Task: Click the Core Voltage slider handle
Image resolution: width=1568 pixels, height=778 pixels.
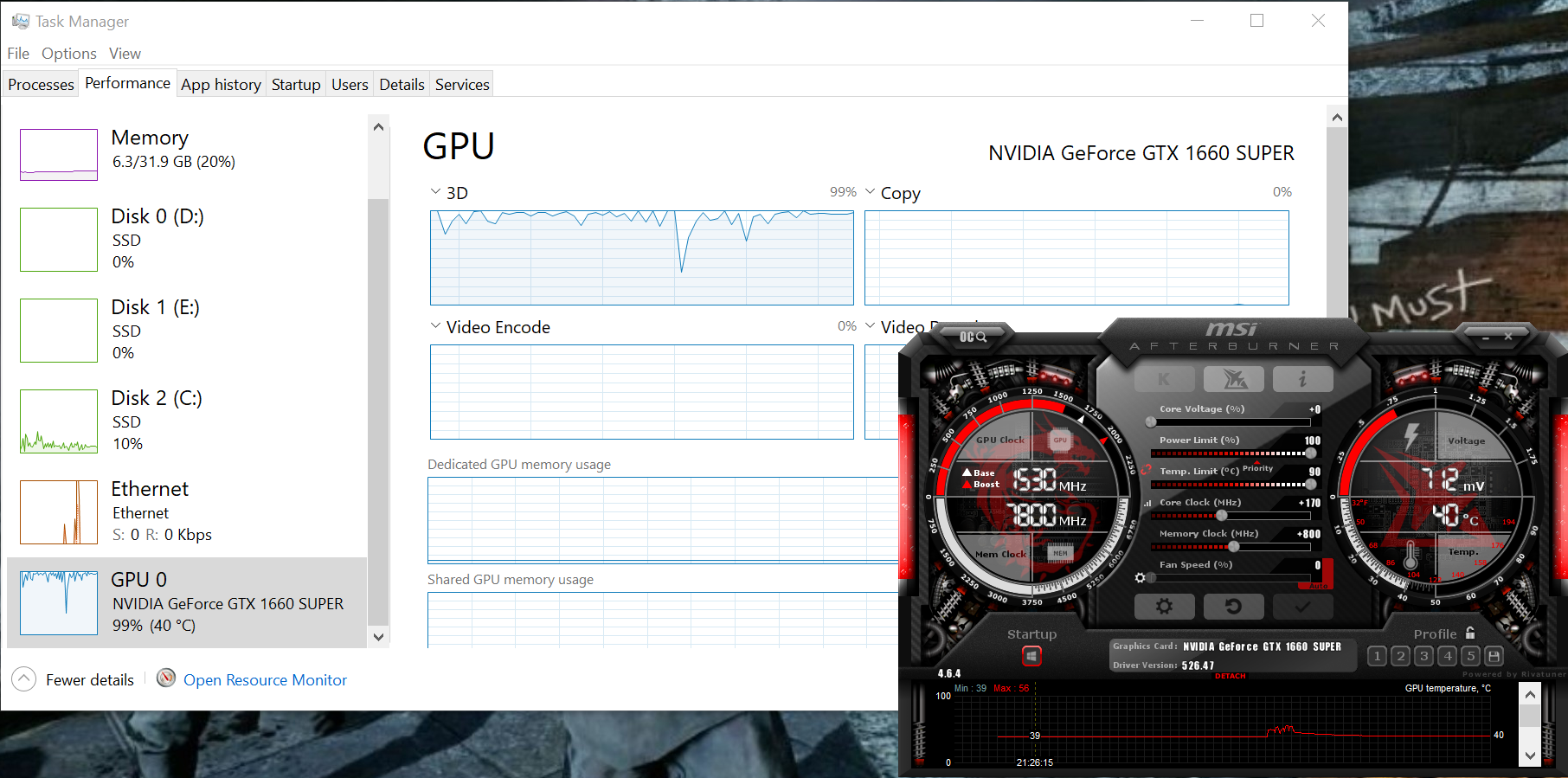Action: (1151, 422)
